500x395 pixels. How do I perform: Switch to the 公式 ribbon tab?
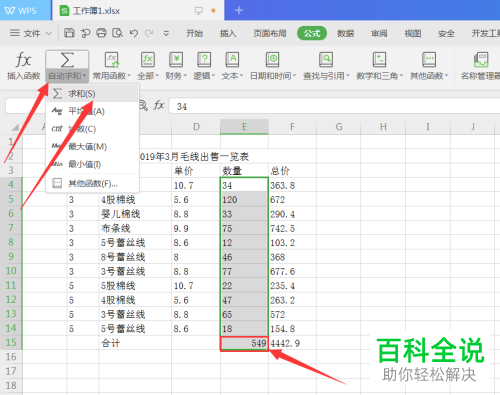[312, 33]
